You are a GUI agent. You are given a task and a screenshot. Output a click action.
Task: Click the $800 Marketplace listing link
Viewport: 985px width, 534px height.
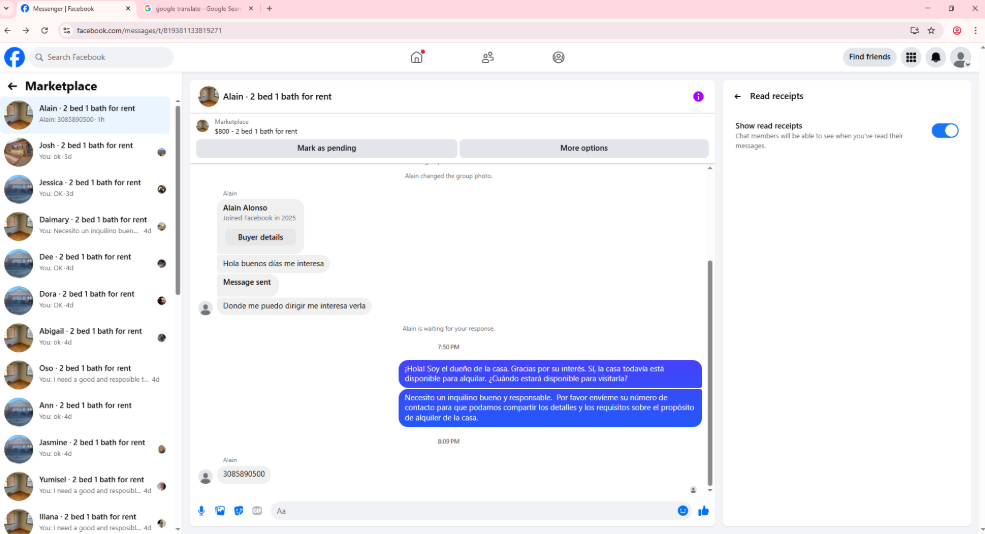256,131
